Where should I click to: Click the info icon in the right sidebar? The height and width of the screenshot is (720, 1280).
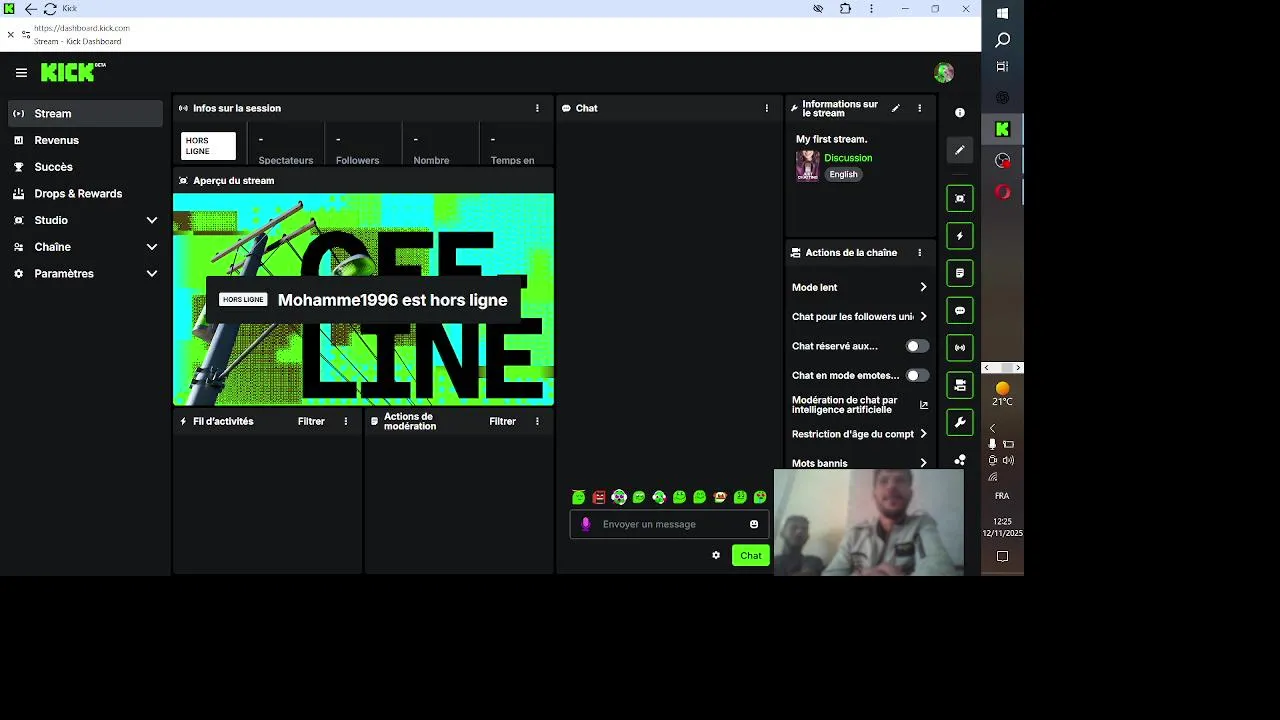point(960,113)
